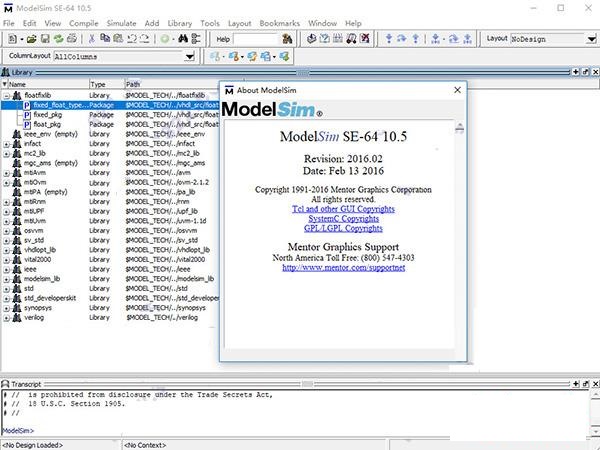Select the fixed_float_types package row

click(x=110, y=105)
